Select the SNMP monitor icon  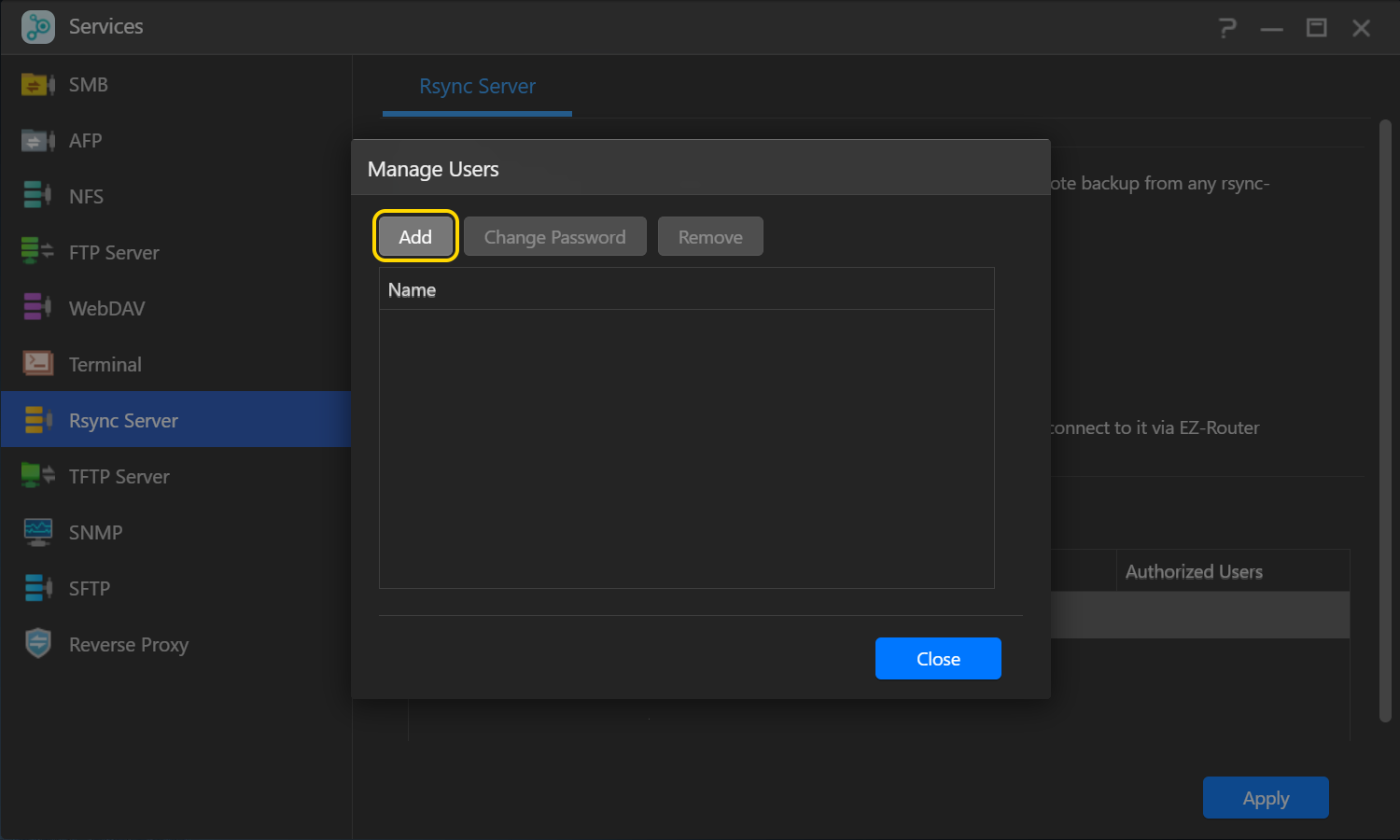pos(37,532)
